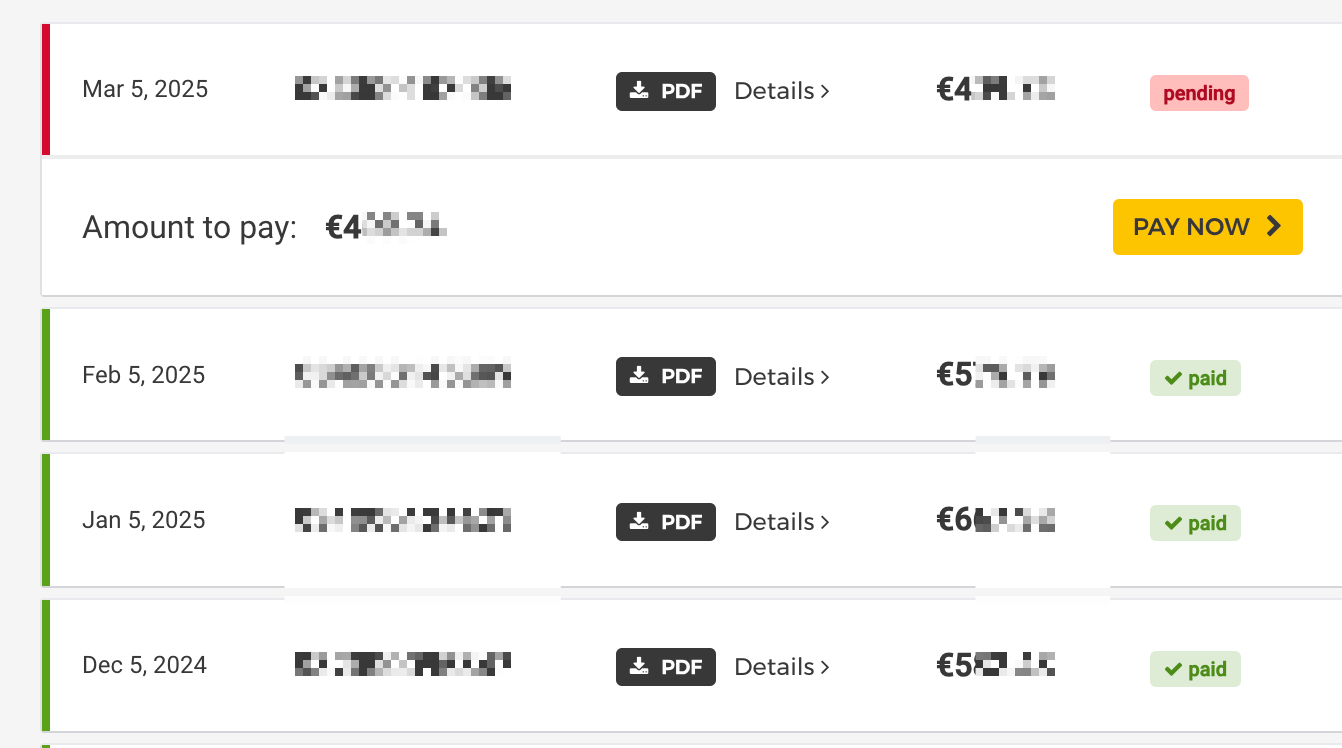
Task: Download PDF for Mar 5, 2025 invoice
Action: click(x=665, y=91)
